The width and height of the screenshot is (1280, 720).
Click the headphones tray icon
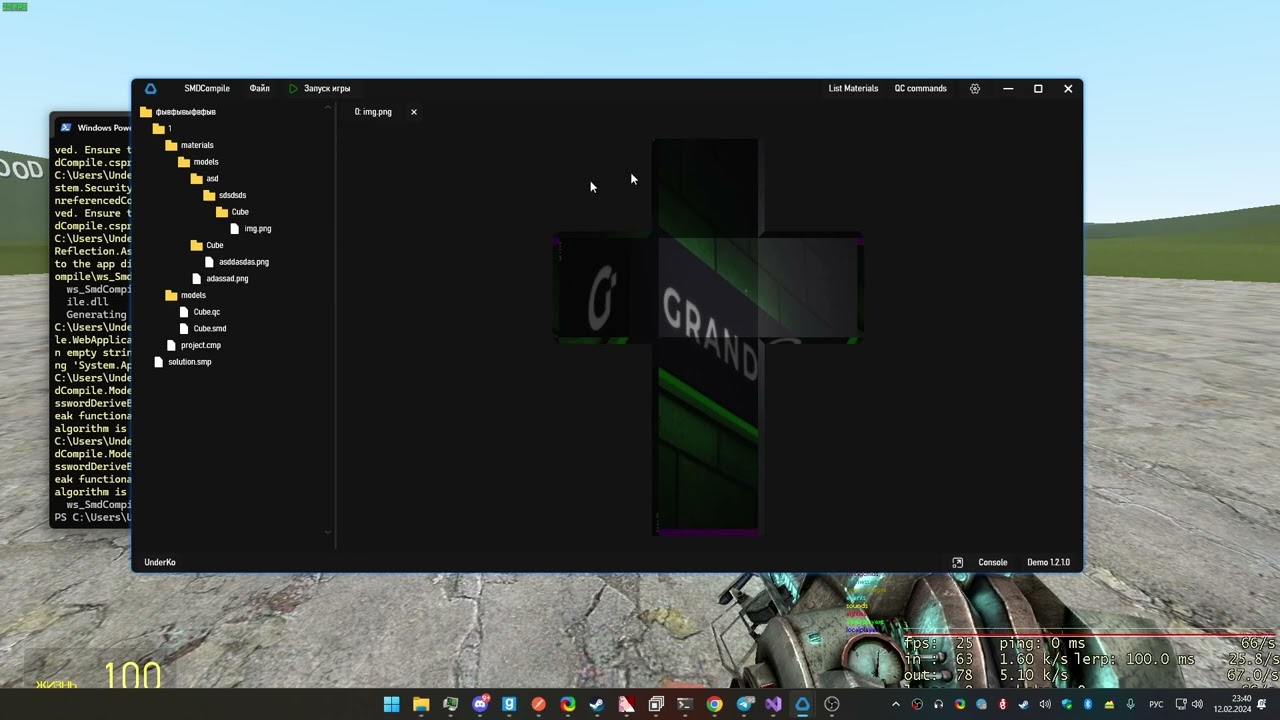938,704
